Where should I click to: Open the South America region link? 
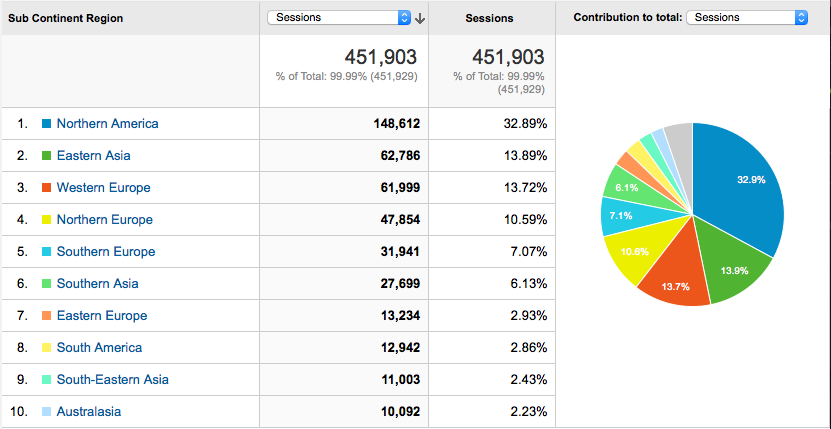(99, 348)
